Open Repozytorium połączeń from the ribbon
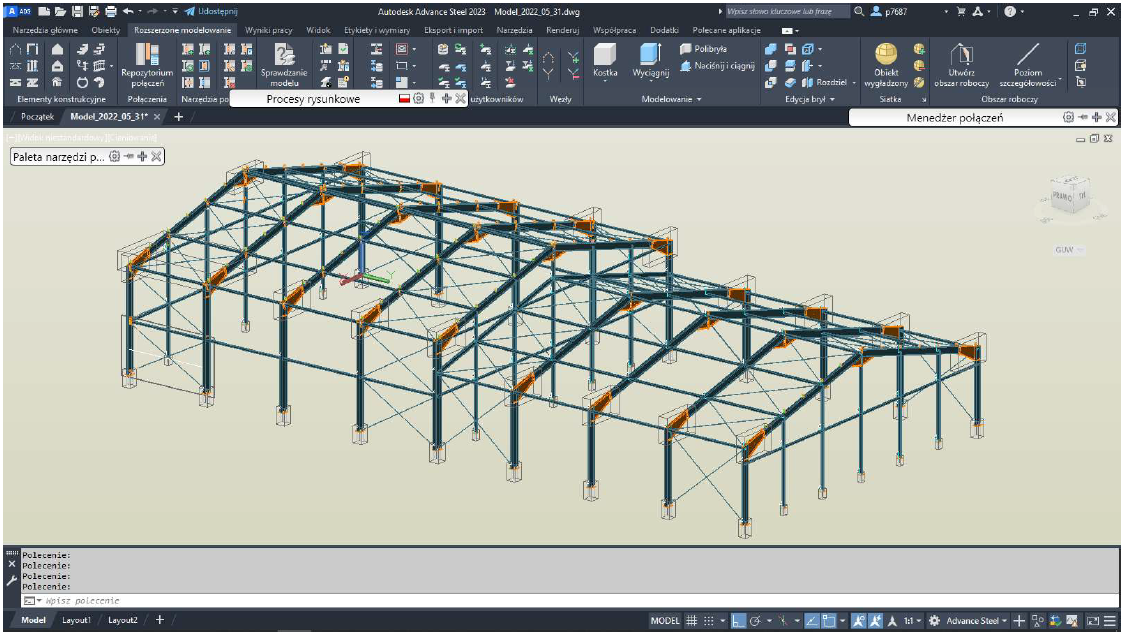The width and height of the screenshot is (1124, 634). pos(147,63)
